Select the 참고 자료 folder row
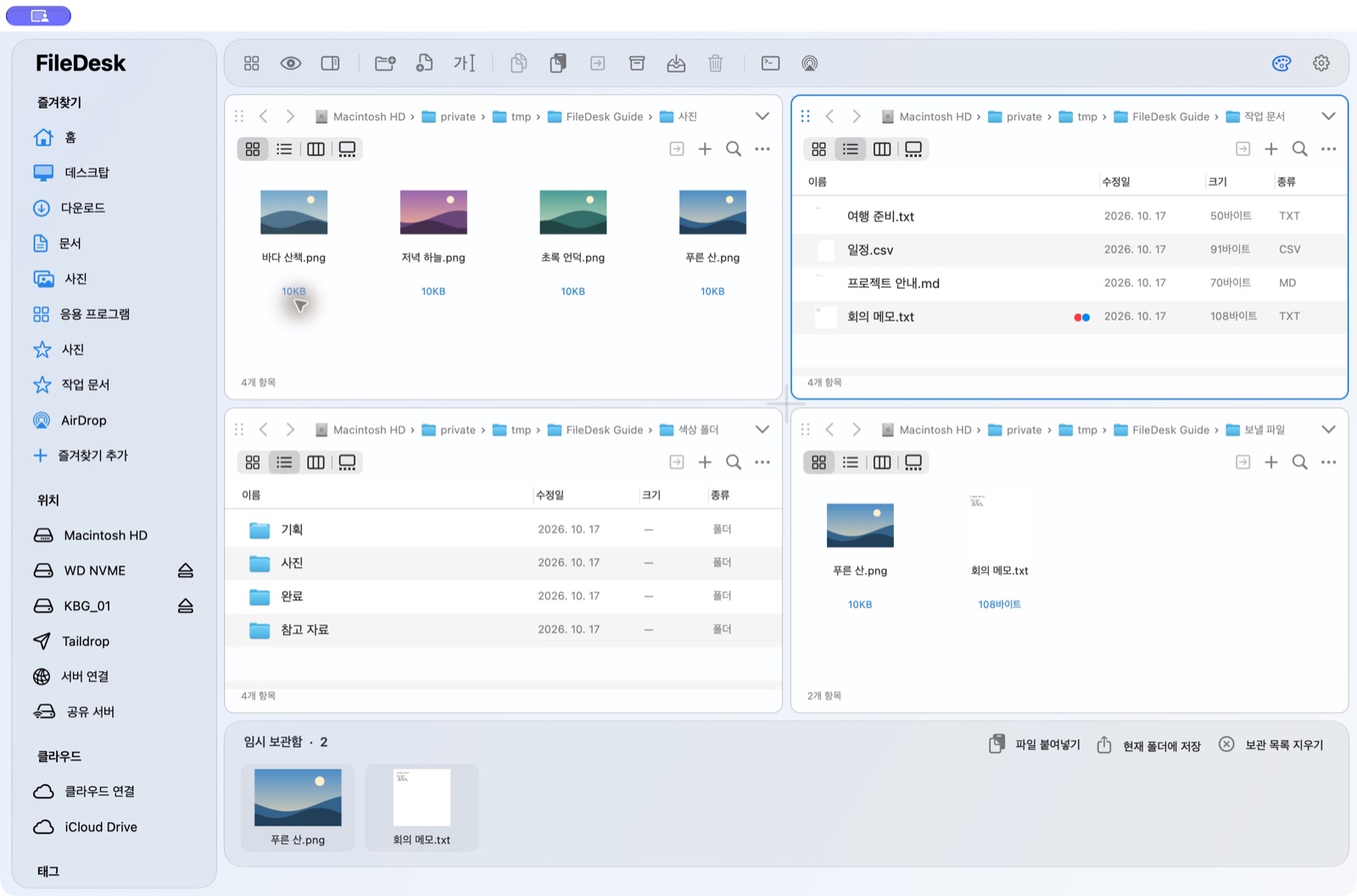Viewport: 1357px width, 896px height. click(504, 630)
